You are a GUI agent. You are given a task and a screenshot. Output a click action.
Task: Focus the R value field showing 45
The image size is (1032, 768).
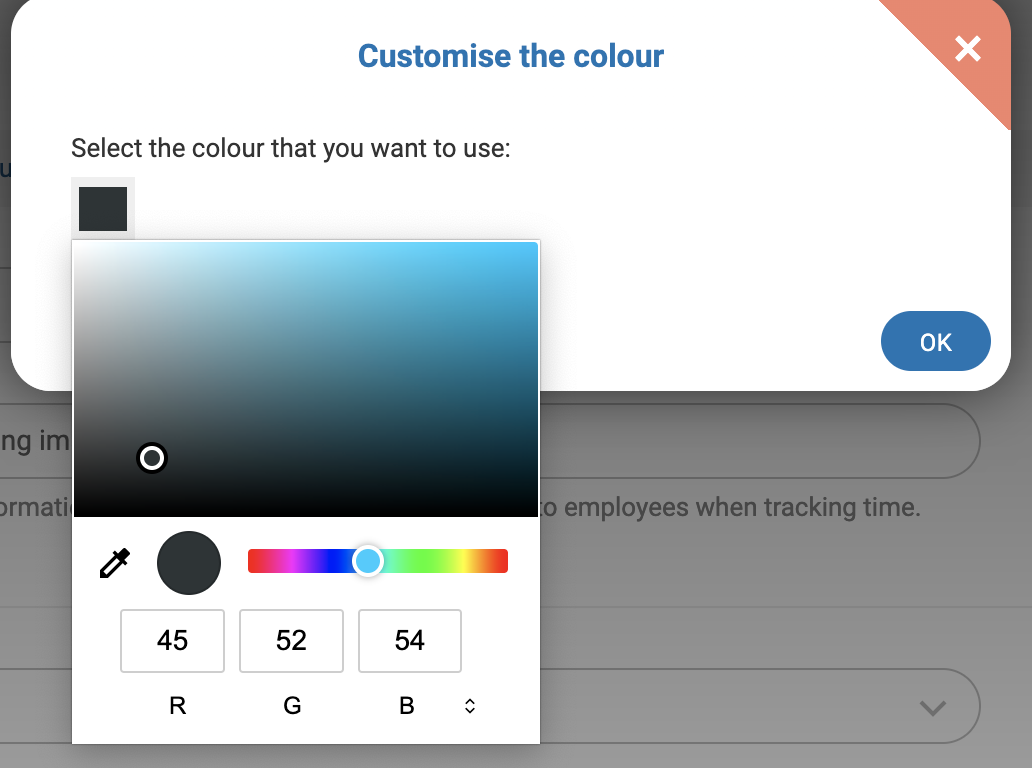point(172,641)
